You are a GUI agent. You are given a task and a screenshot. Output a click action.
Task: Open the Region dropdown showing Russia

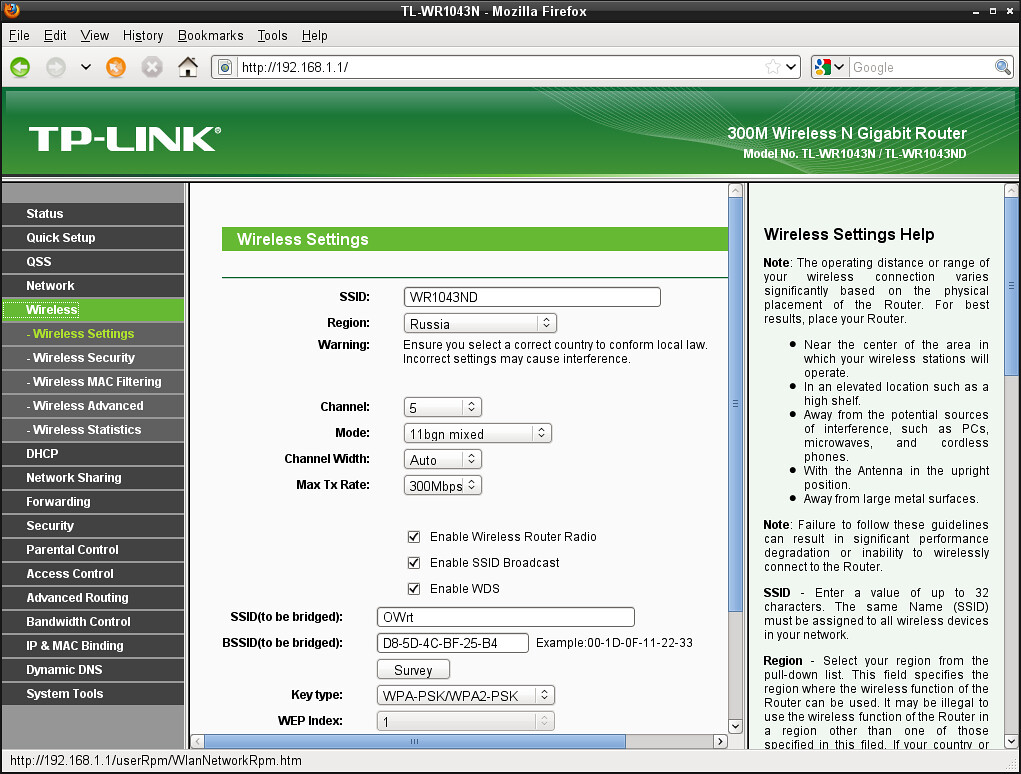click(480, 324)
